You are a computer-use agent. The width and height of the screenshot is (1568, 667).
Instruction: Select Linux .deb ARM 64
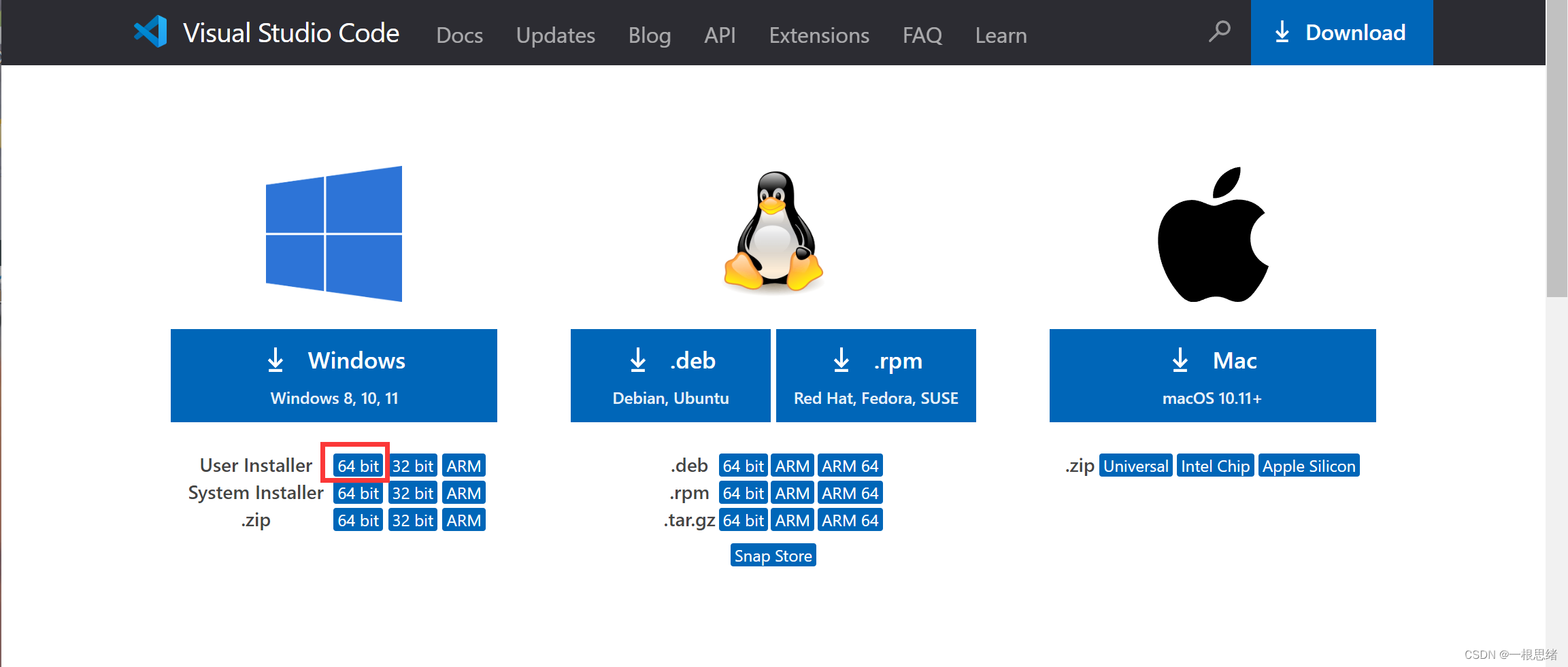tap(850, 466)
